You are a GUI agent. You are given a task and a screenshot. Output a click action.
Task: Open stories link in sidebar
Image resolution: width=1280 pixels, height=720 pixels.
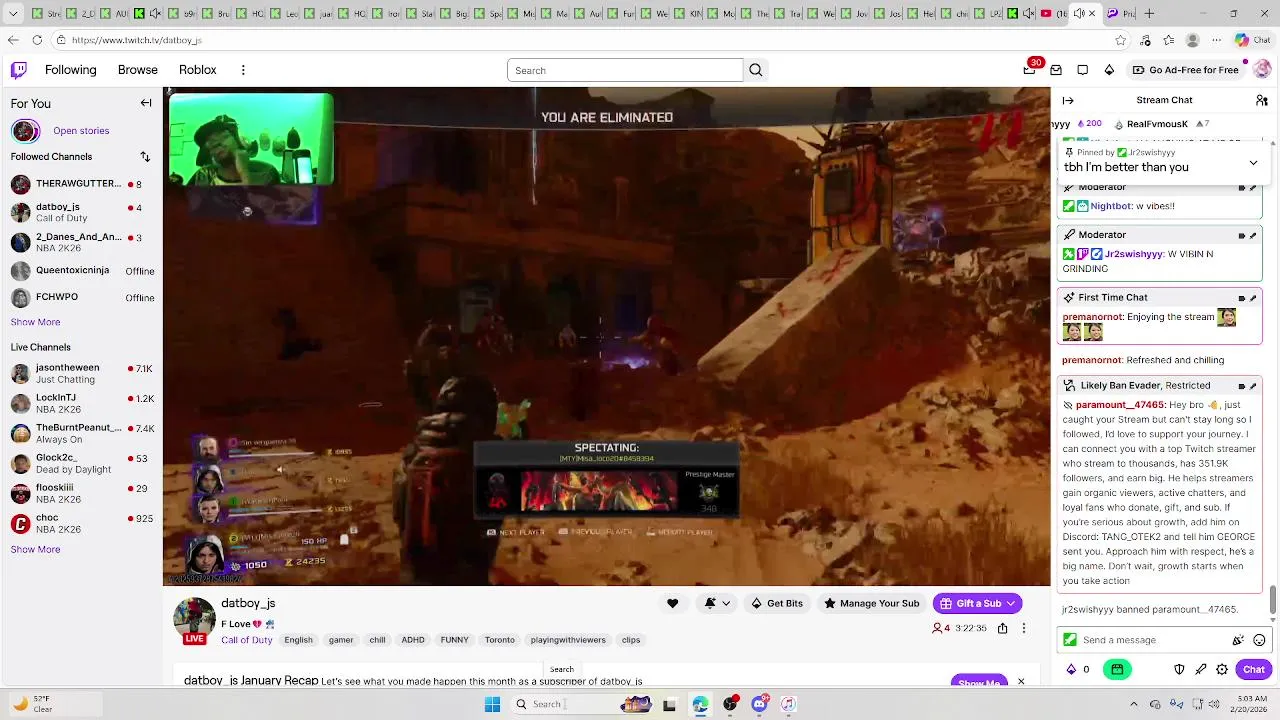[81, 131]
